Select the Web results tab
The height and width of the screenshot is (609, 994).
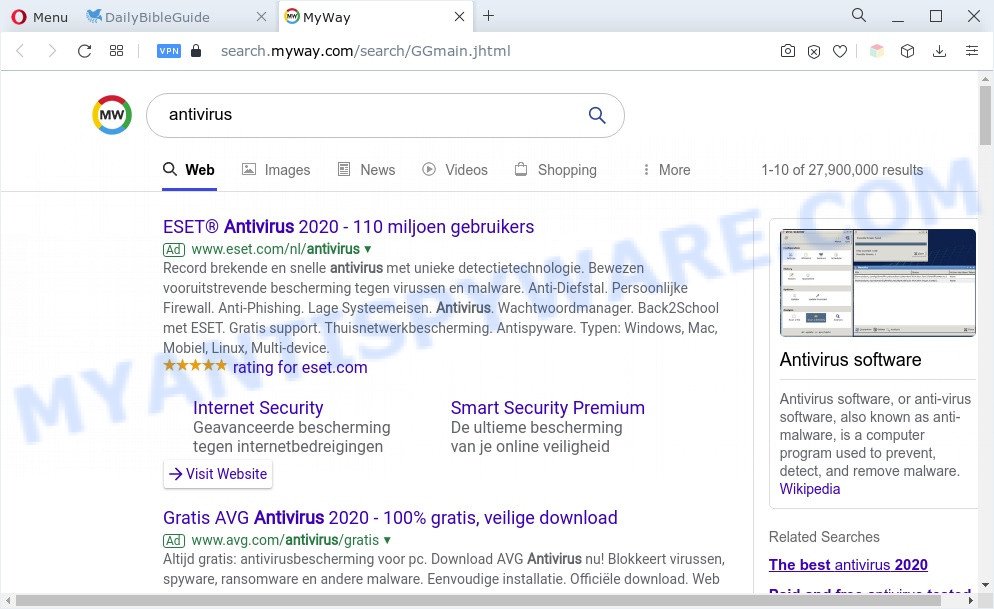(189, 170)
